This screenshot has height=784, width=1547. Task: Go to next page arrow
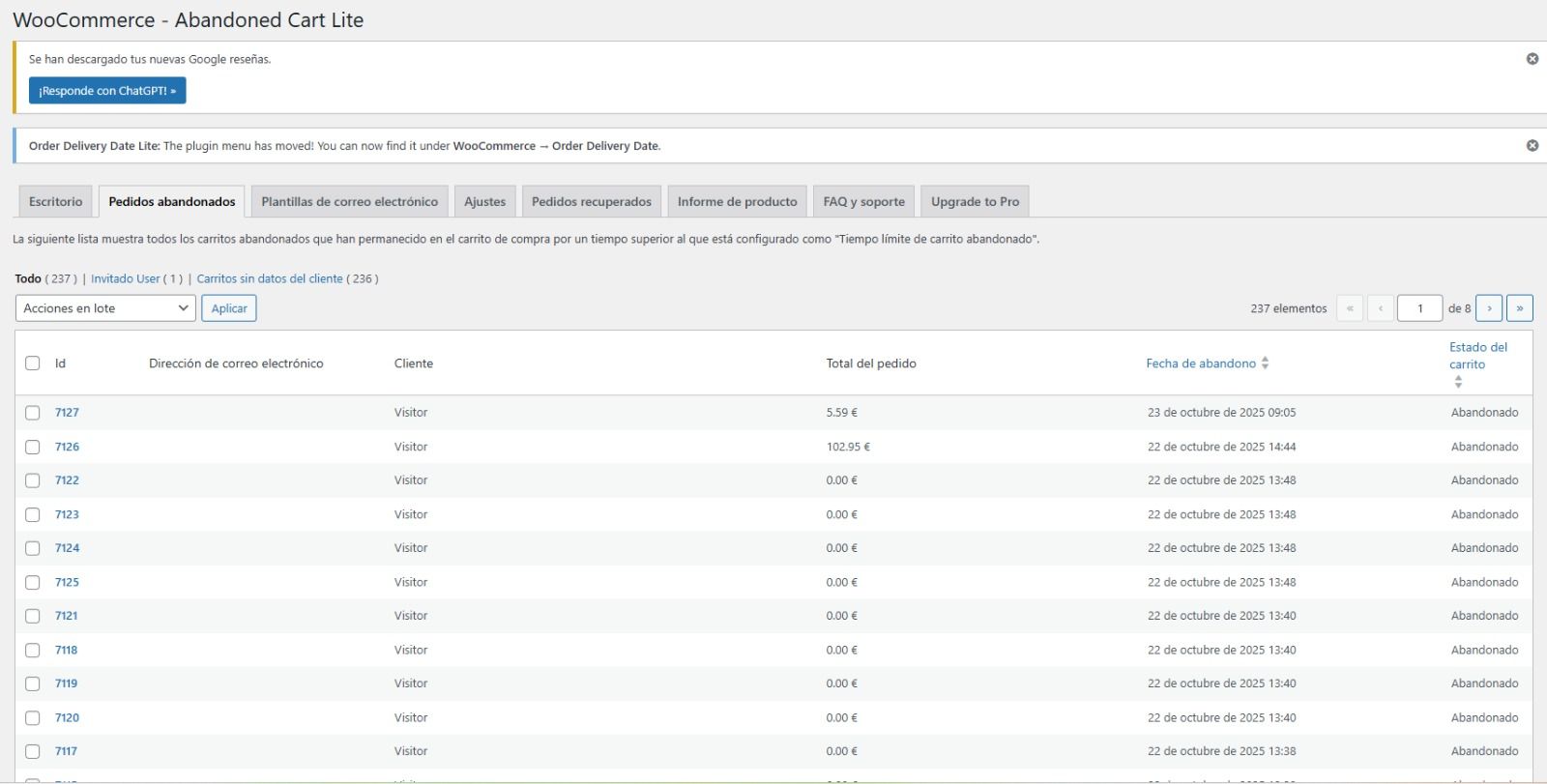1489,308
